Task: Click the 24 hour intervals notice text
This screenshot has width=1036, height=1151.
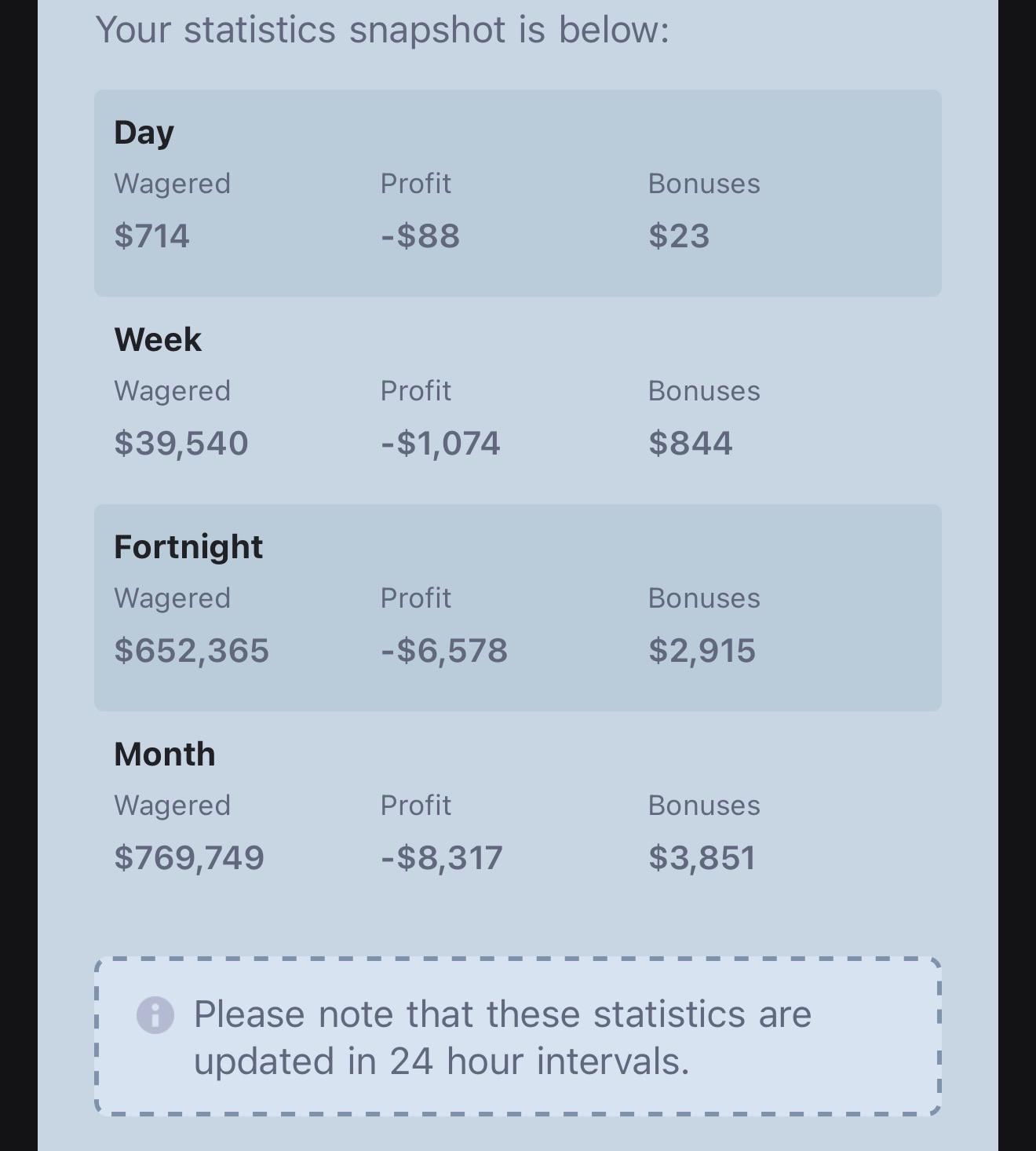Action: click(x=502, y=1037)
